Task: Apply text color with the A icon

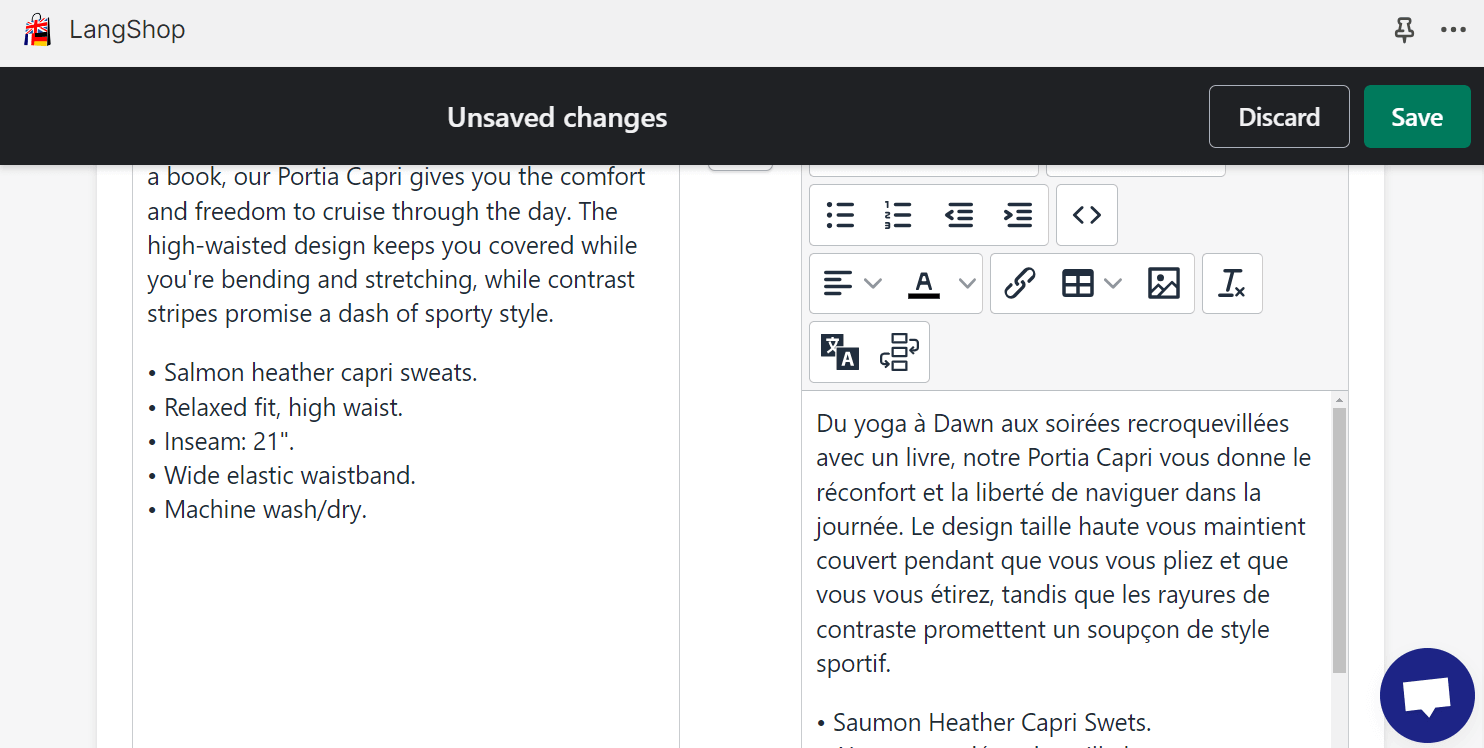Action: coord(924,284)
